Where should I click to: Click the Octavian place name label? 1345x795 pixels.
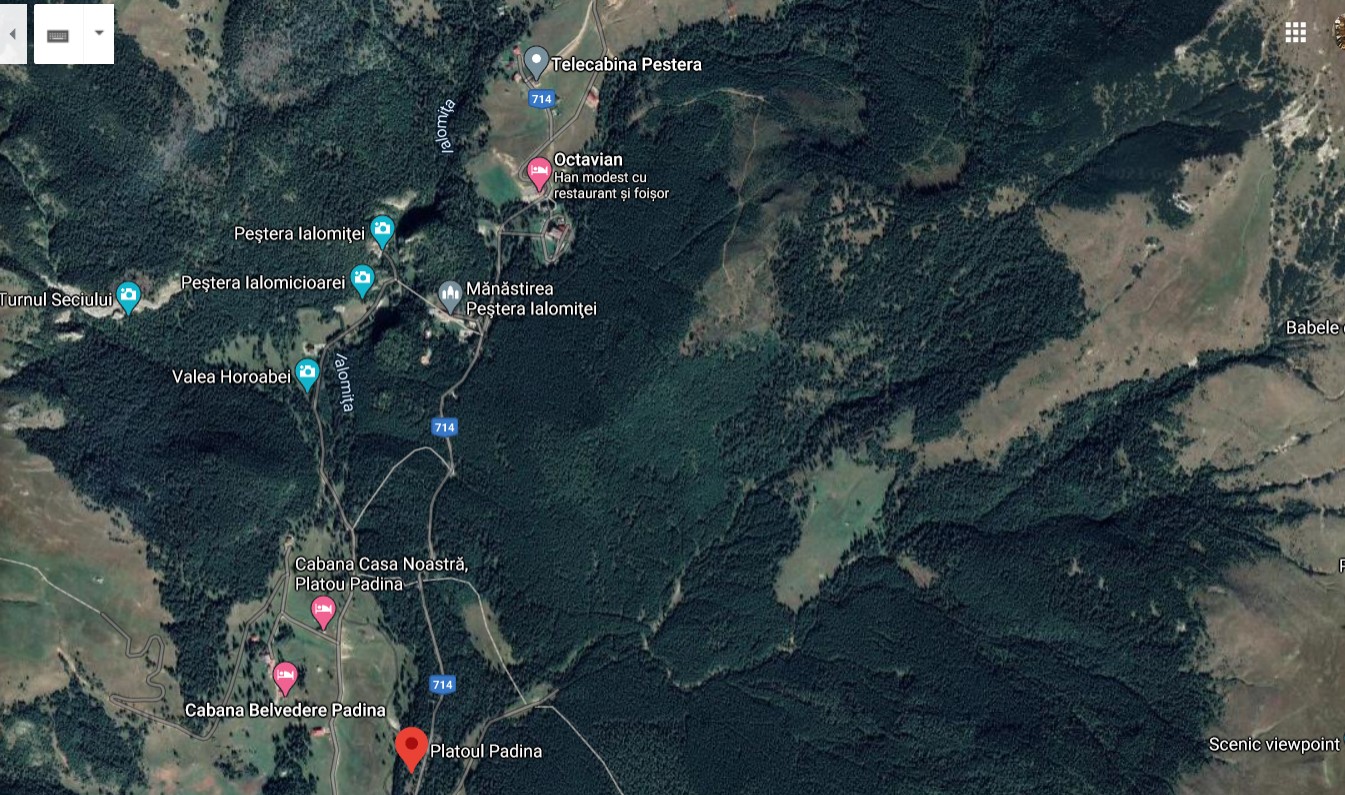[x=588, y=160]
